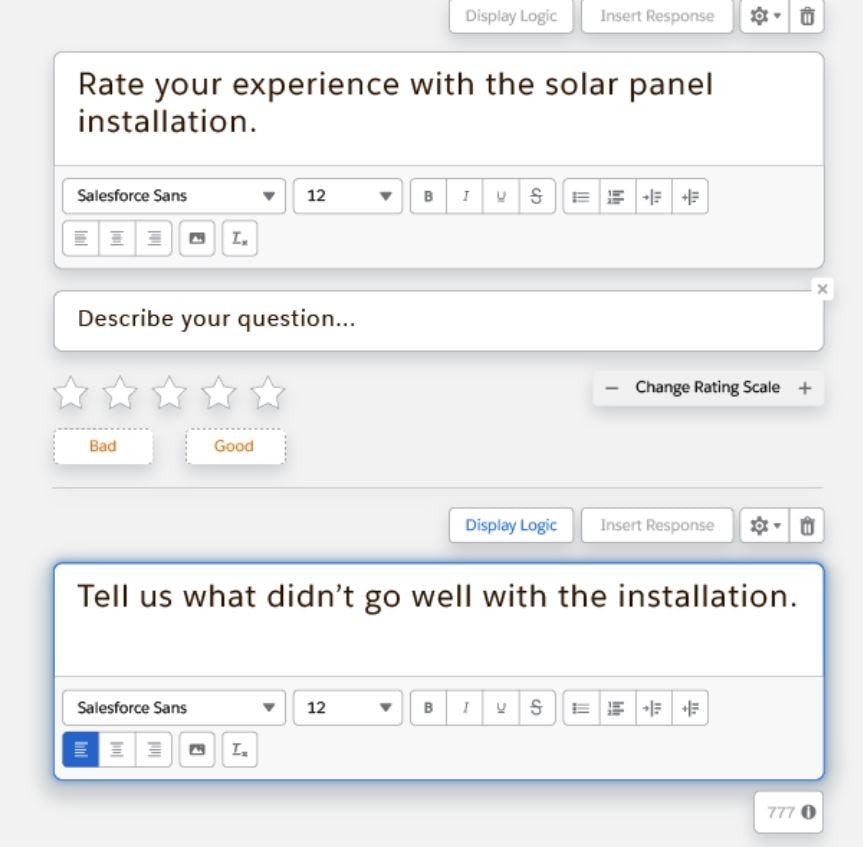The height and width of the screenshot is (847, 863).
Task: Click the Describe your question field
Action: coord(438,320)
